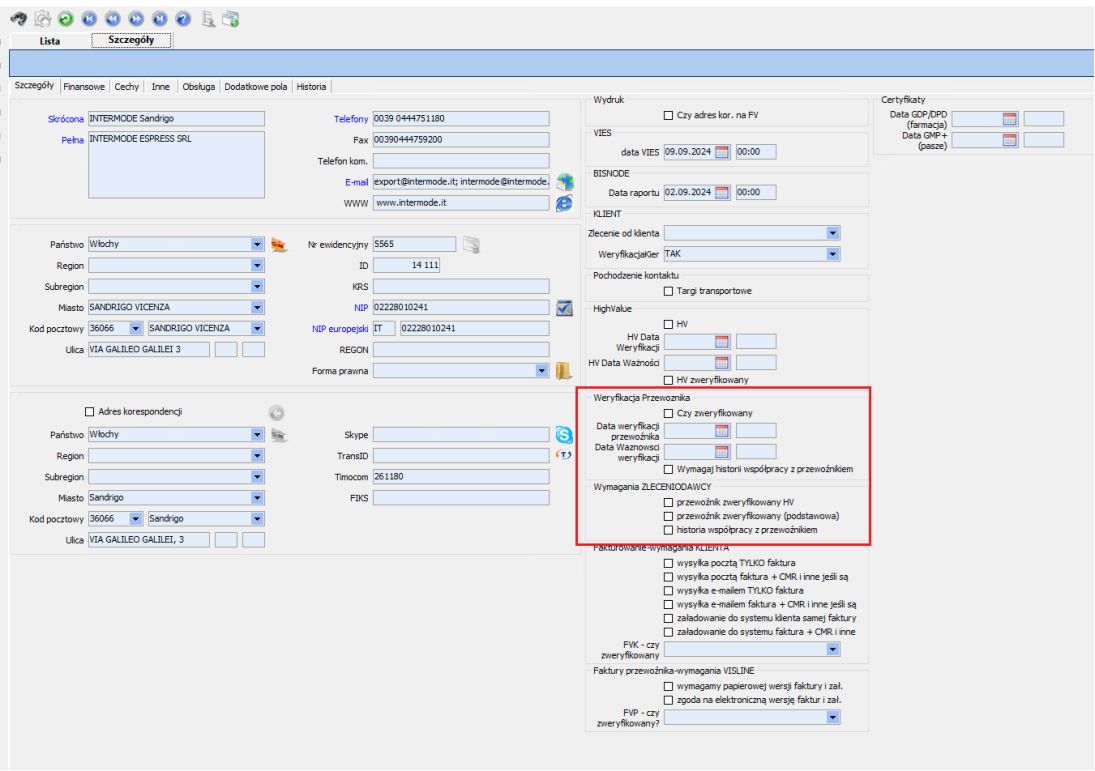Check 'przewoźnik zweryfikowany (podstawowa)' box
Viewport: 1095px width, 771px height.
tap(668, 516)
